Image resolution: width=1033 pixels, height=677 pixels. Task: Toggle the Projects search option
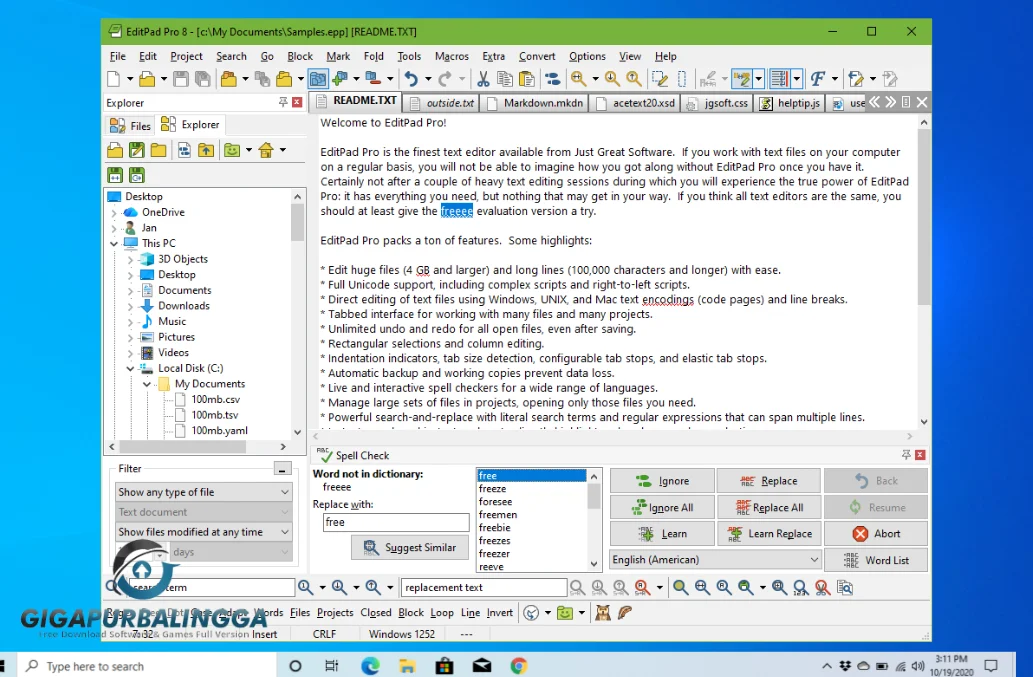click(x=335, y=612)
